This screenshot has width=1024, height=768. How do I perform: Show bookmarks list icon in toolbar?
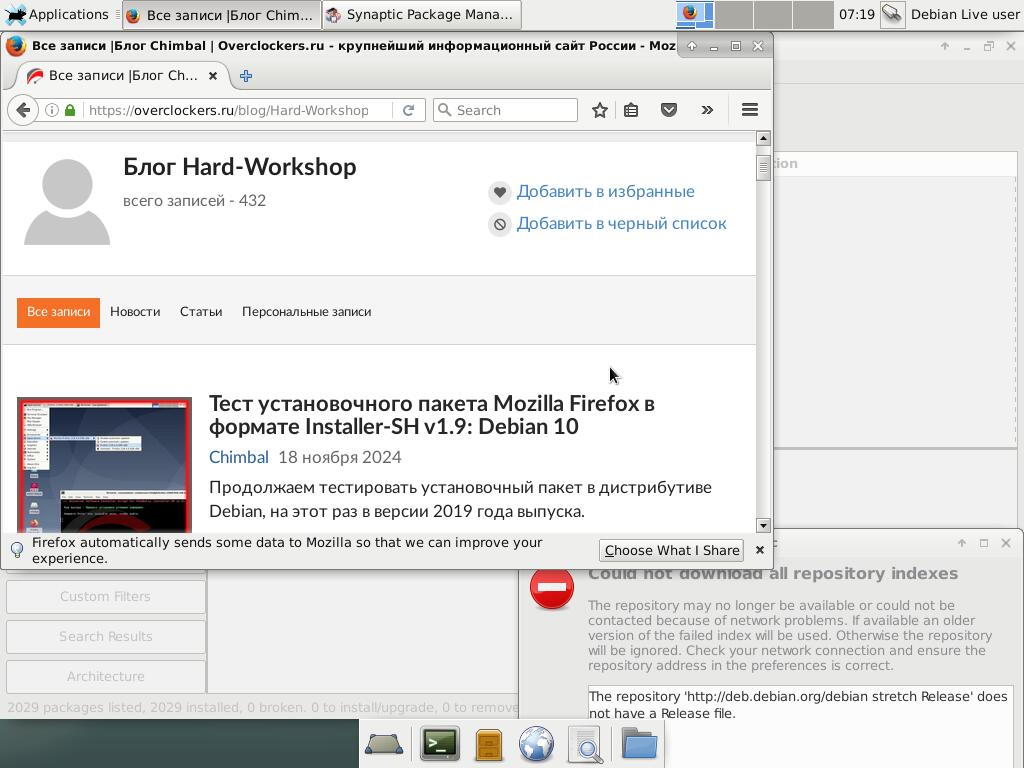631,110
